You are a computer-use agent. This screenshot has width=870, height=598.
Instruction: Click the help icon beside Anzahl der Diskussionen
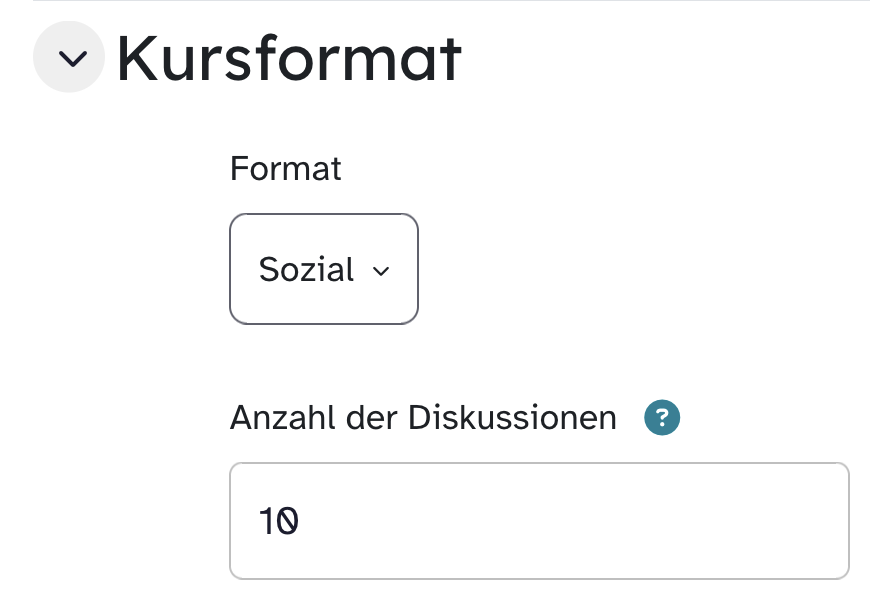662,417
